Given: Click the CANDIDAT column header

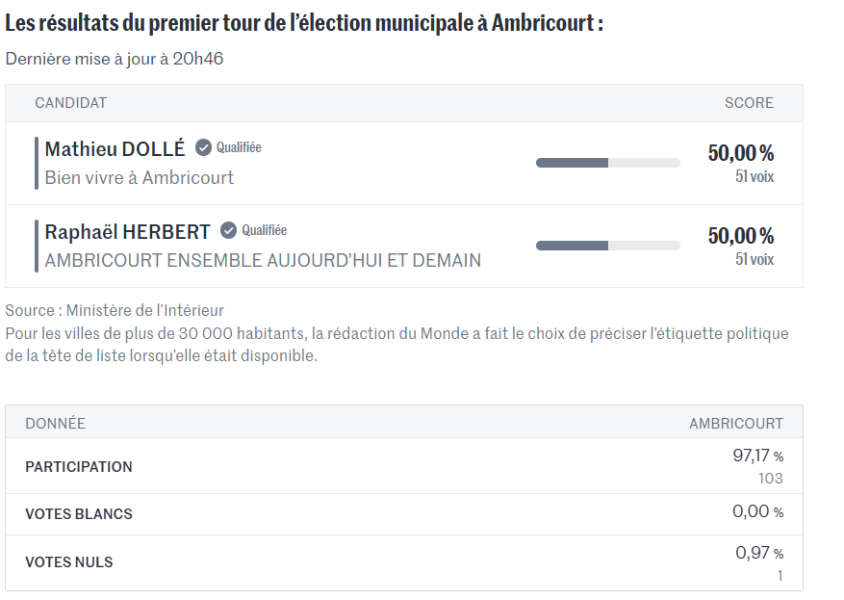Looking at the screenshot, I should 71,103.
